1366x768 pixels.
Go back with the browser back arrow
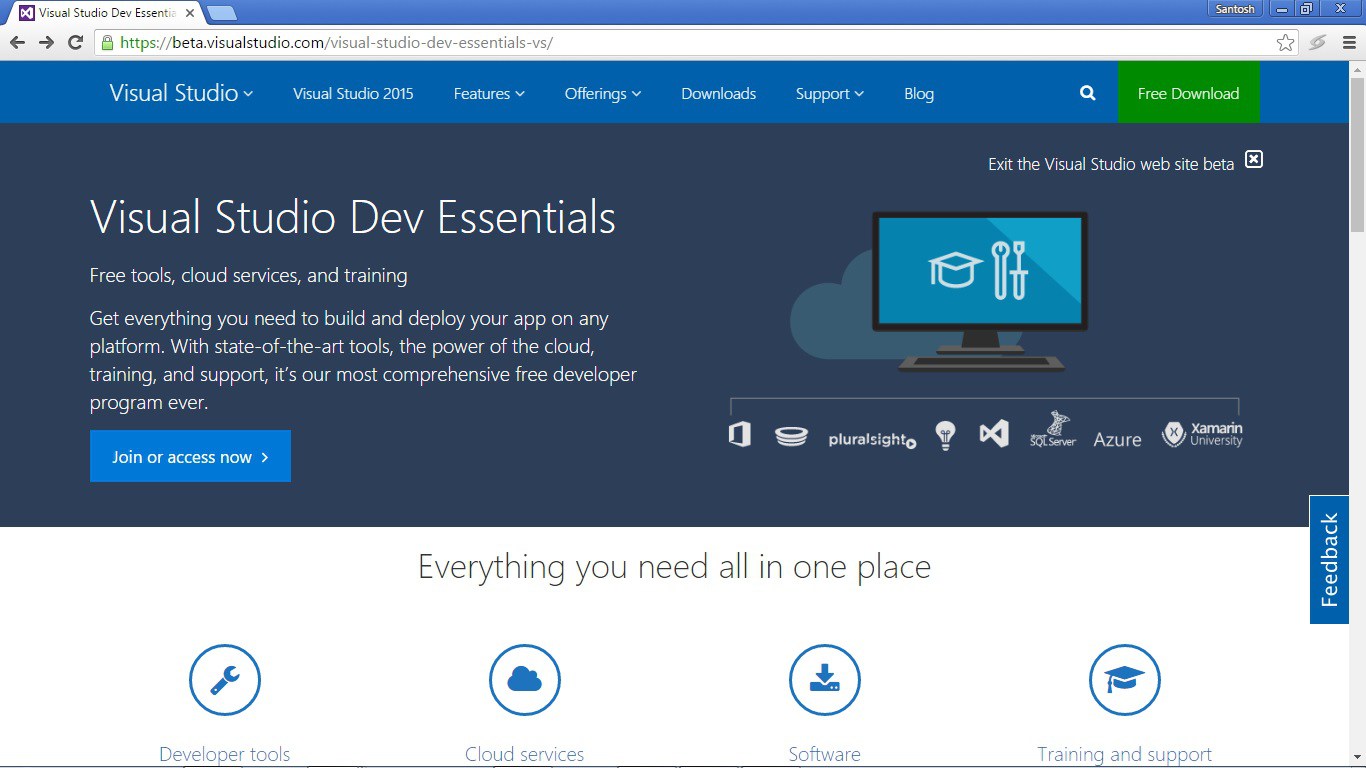[x=17, y=42]
